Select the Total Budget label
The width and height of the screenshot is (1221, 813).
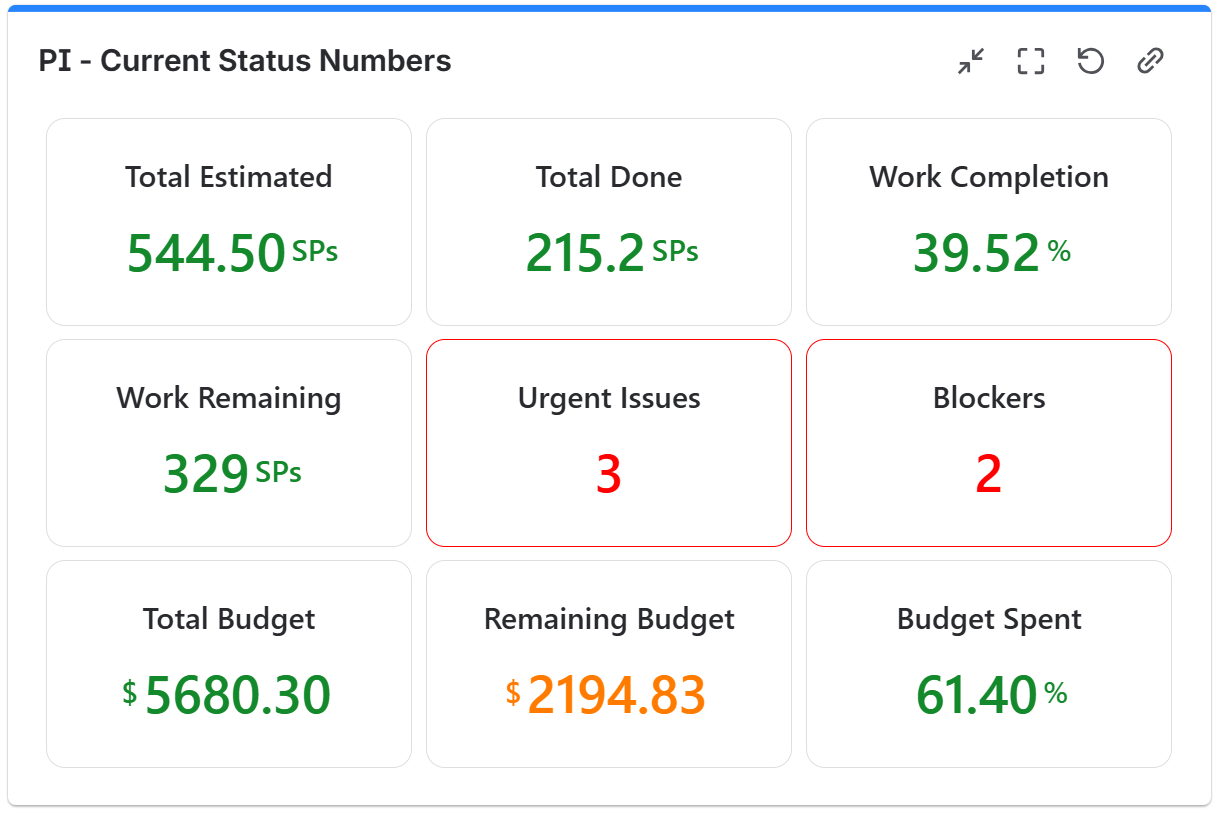(x=229, y=619)
